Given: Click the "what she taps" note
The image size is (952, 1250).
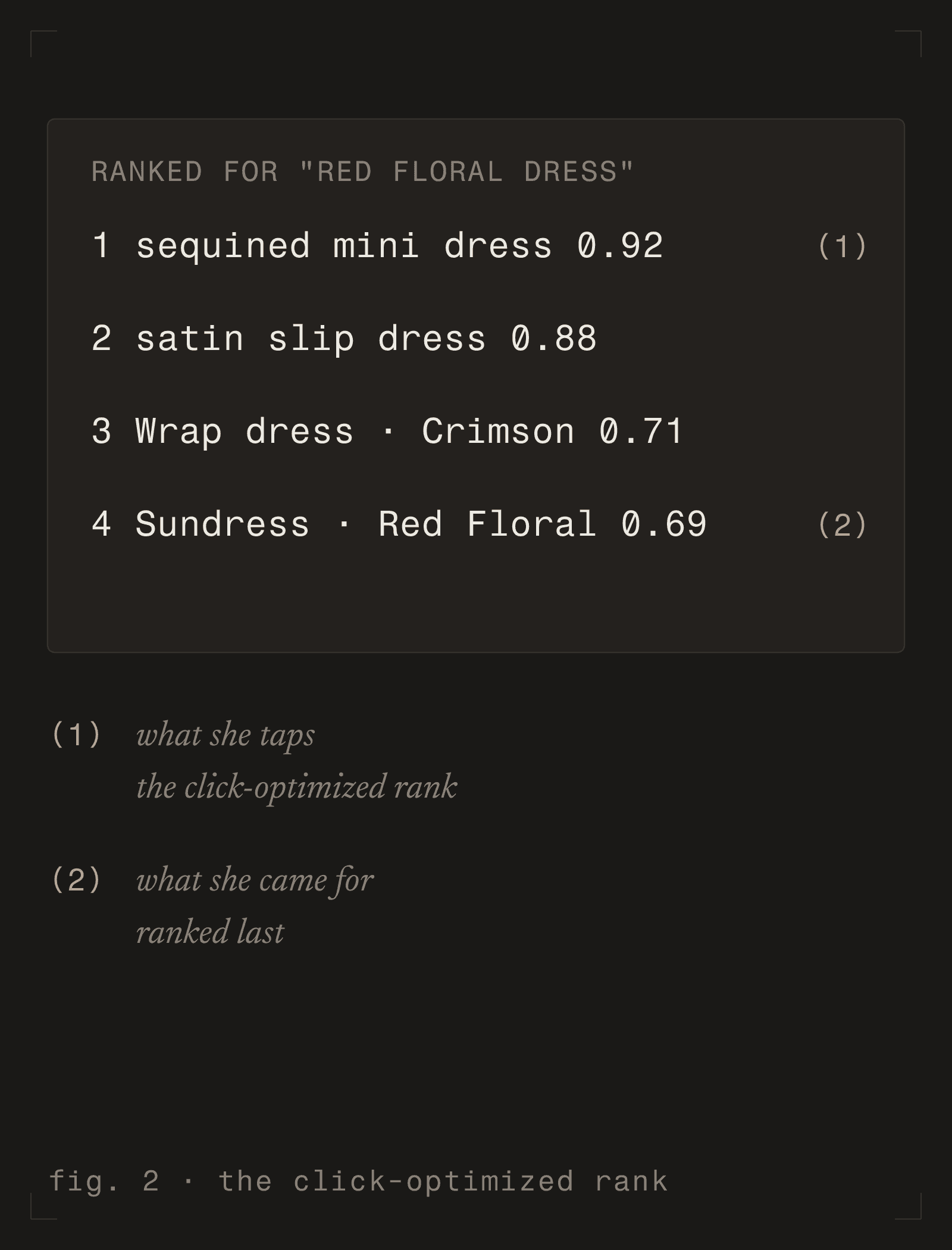Looking at the screenshot, I should [226, 736].
